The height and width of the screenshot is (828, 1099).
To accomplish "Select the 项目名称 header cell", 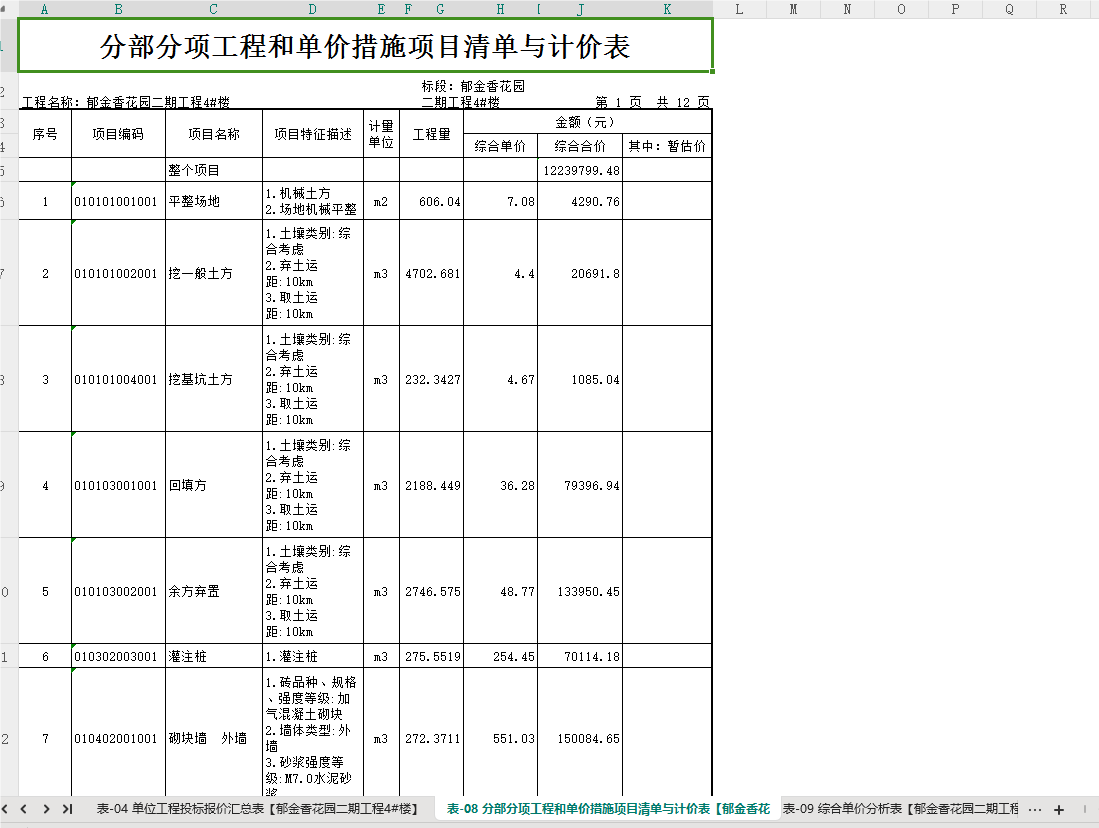I will [x=214, y=134].
